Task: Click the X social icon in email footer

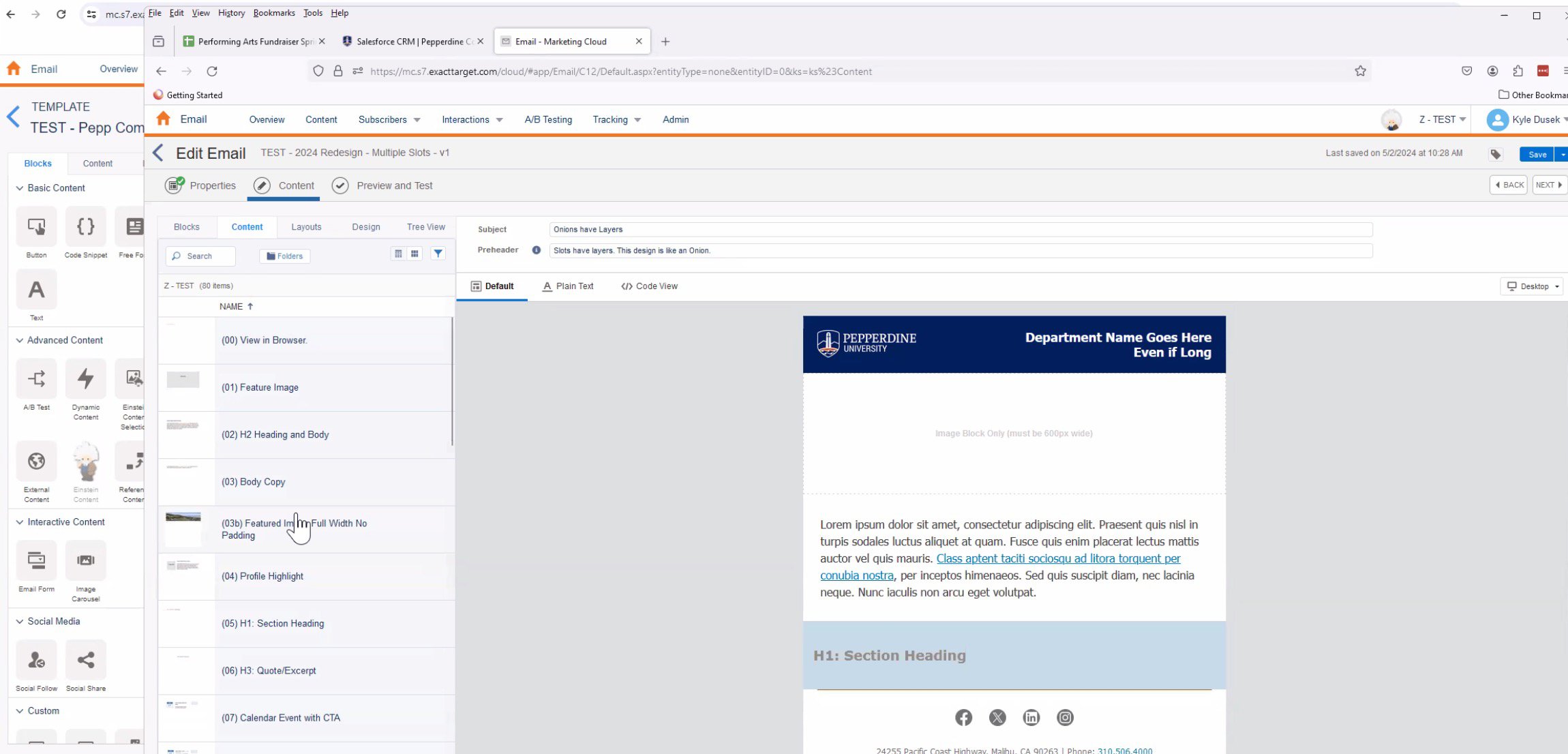Action: [997, 717]
